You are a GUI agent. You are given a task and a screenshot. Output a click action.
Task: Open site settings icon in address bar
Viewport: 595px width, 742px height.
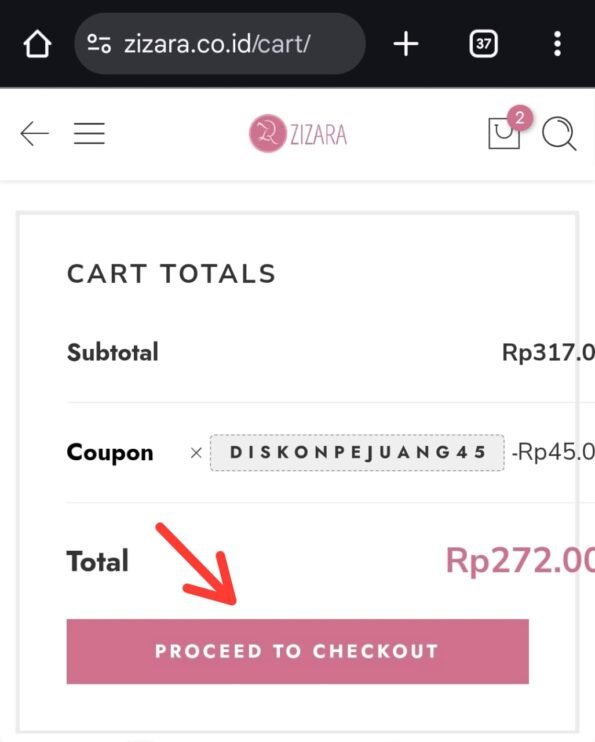pyautogui.click(x=99, y=44)
